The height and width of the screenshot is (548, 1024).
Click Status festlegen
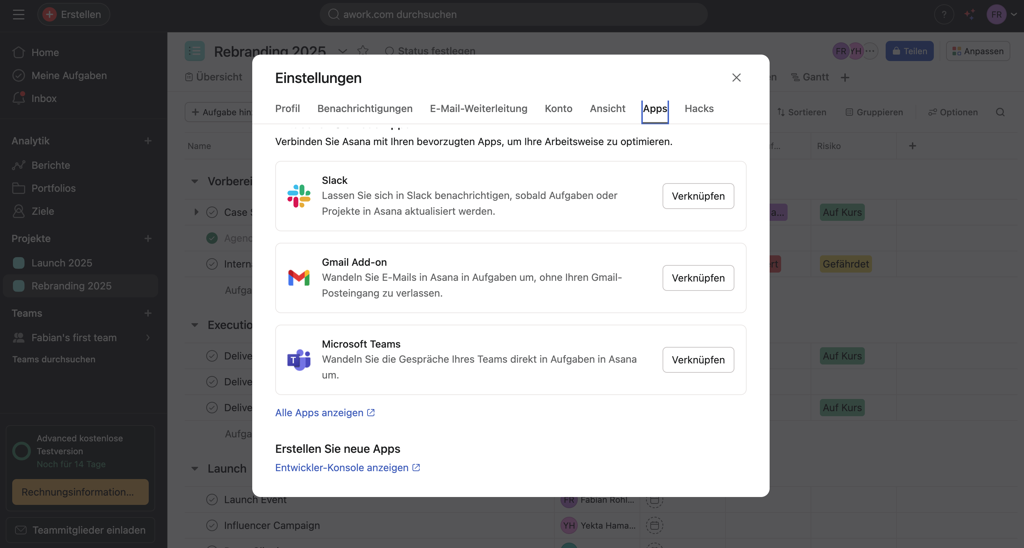(430, 51)
